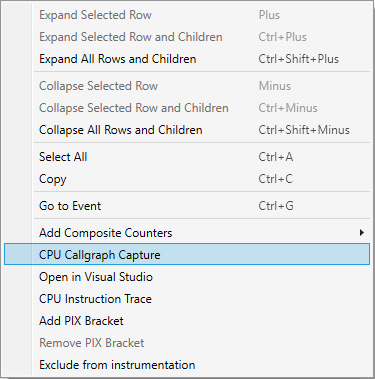Select Go to Event option
Viewport: 375px width, 379px height.
pyautogui.click(x=187, y=206)
